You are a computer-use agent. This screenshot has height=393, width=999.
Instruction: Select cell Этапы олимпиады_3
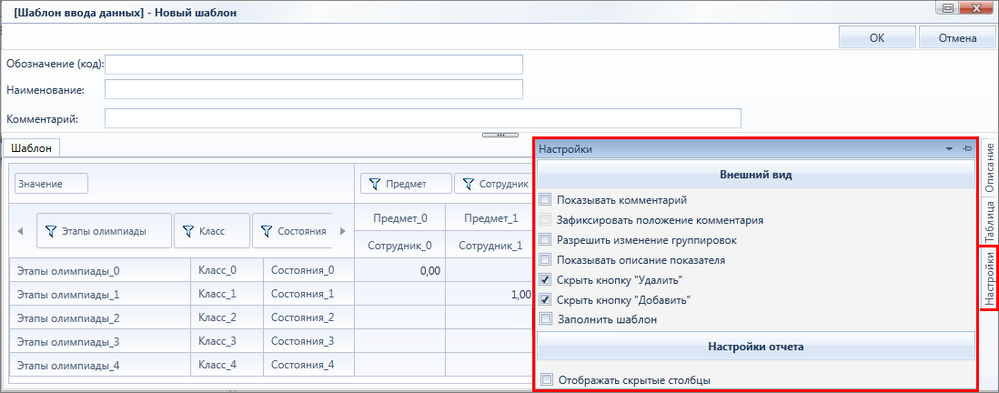pyautogui.click(x=100, y=341)
